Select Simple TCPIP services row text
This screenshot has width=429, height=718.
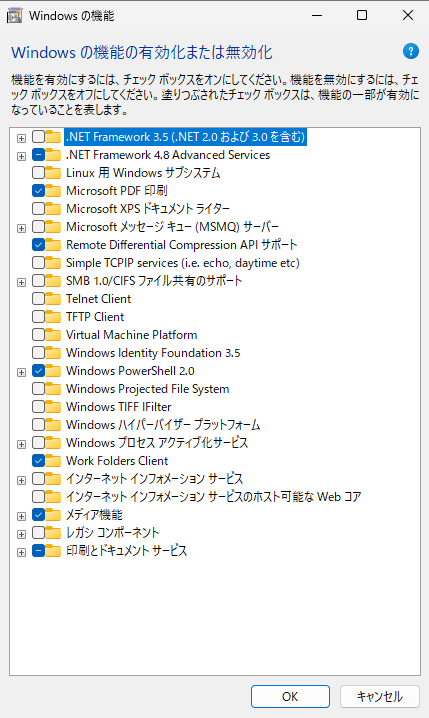pos(183,263)
